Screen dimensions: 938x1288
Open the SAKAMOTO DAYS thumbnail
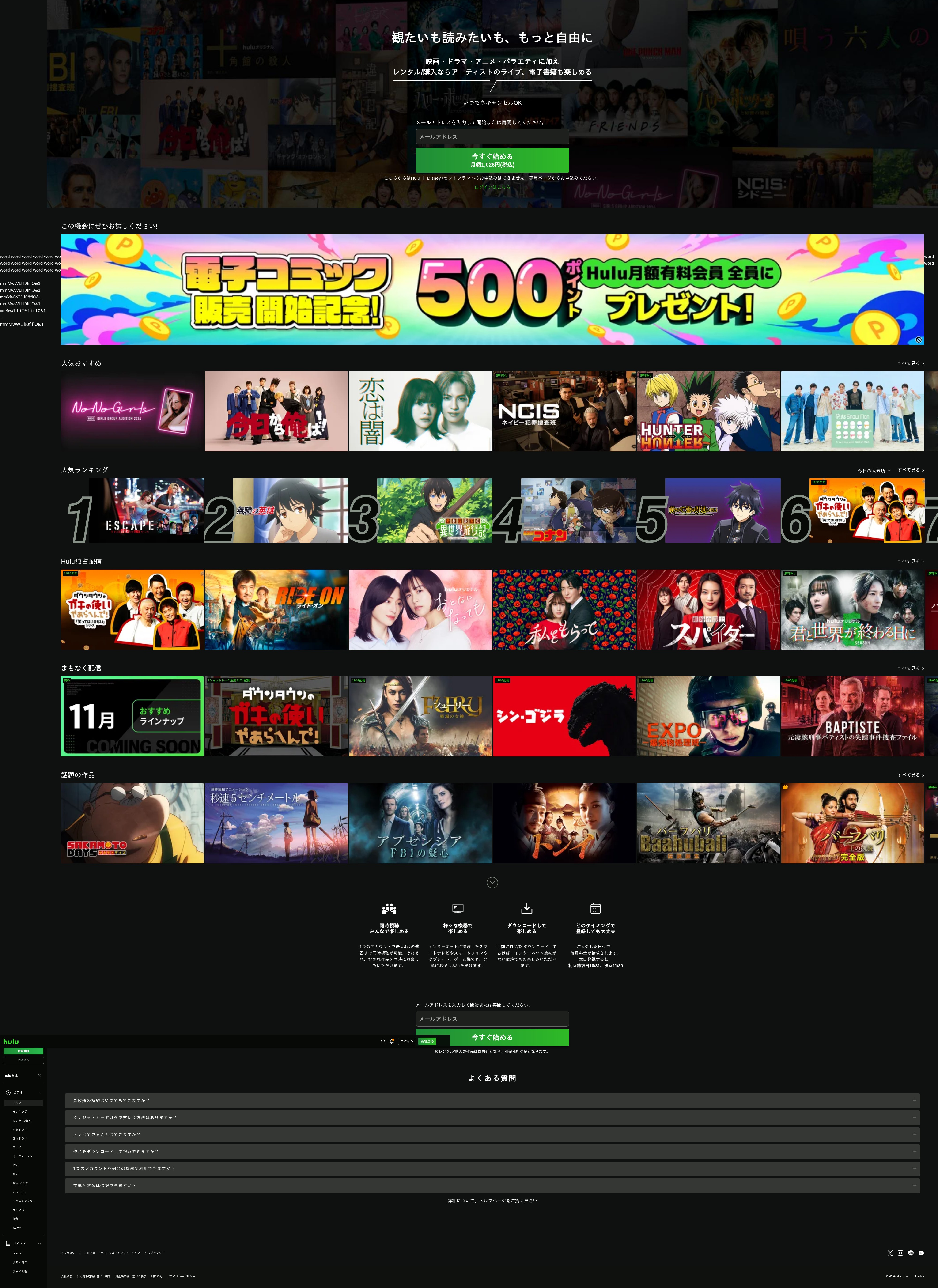tap(132, 823)
